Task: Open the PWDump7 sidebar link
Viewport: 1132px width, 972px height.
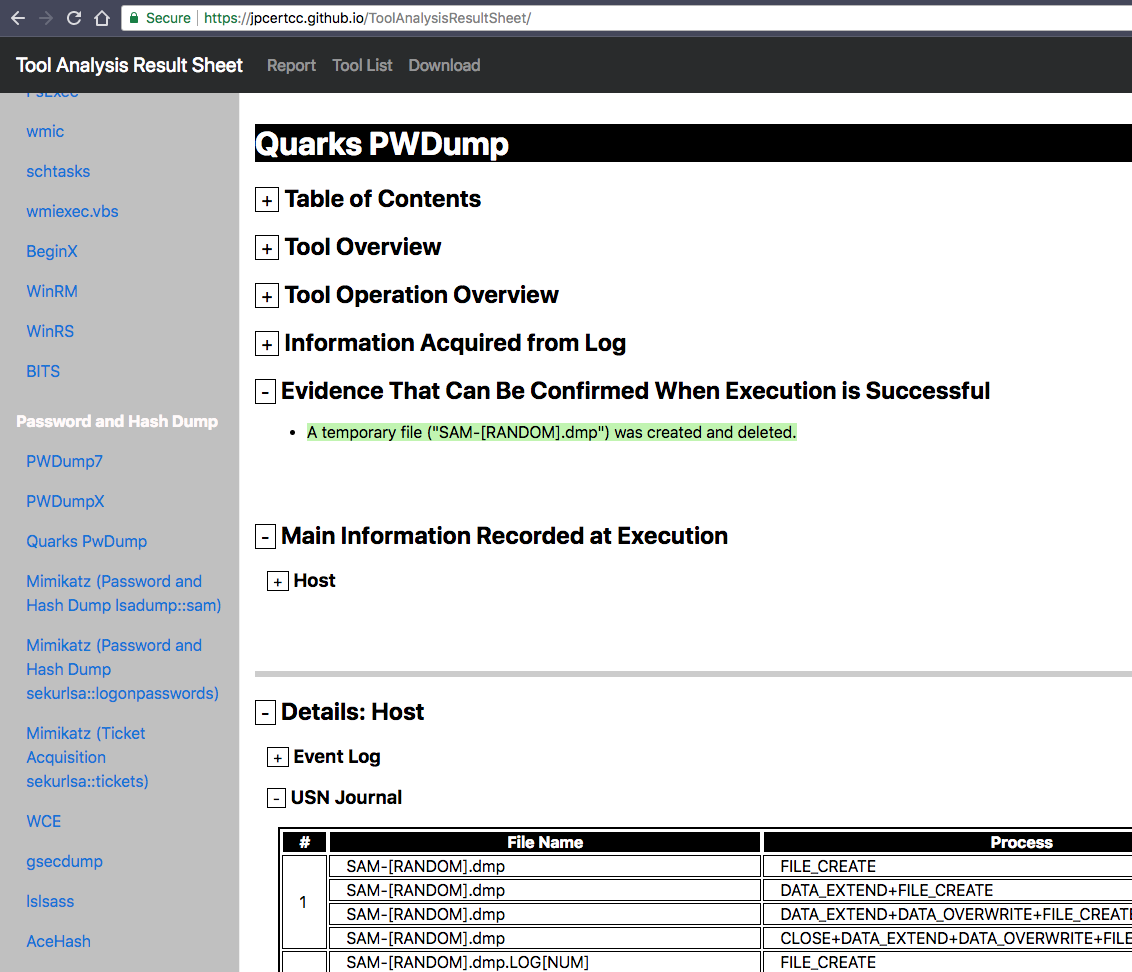Action: (64, 461)
